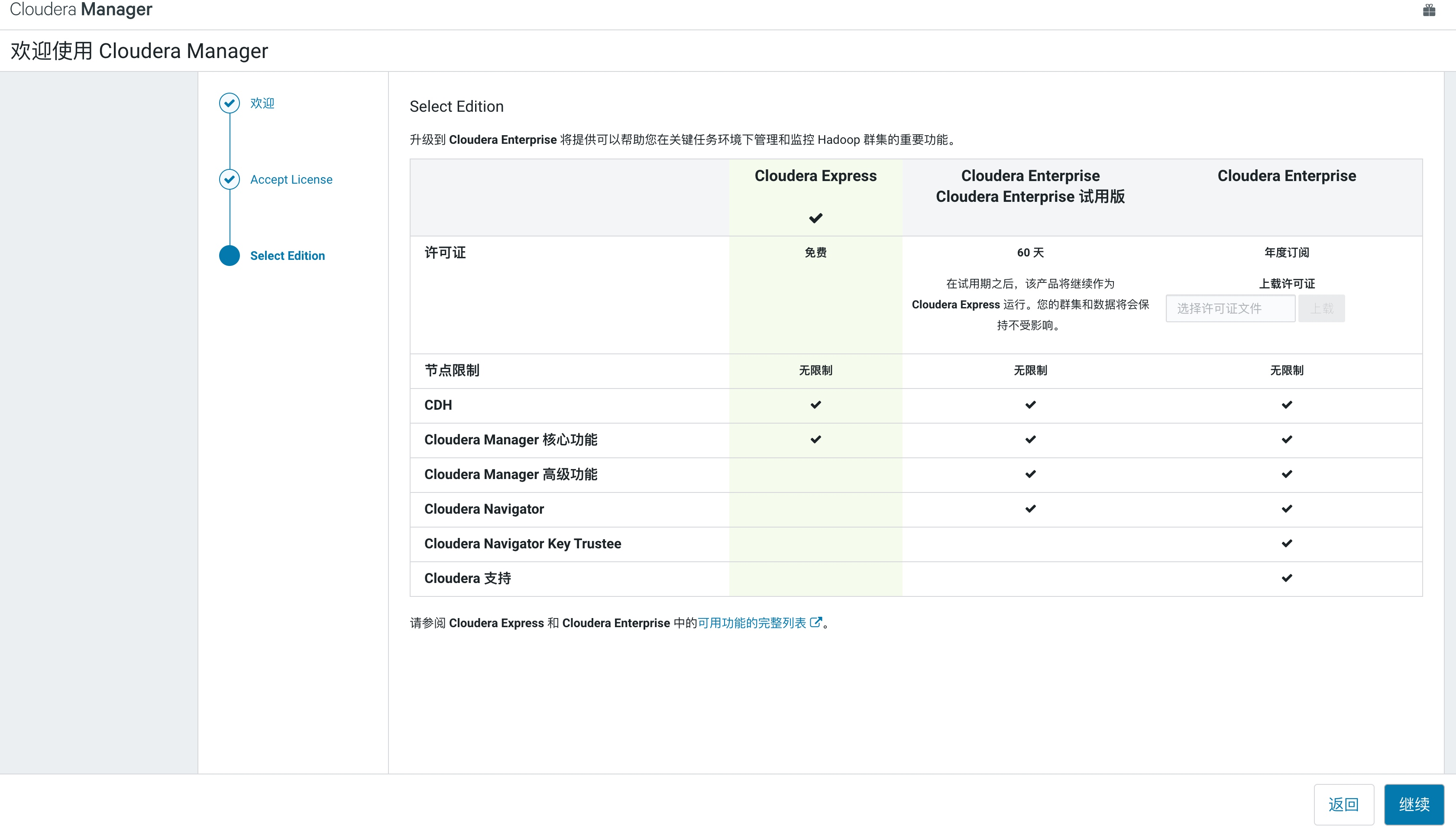1456x829 pixels.
Task: Click the Cloudera Navigator Key Trustee label
Action: [x=523, y=544]
